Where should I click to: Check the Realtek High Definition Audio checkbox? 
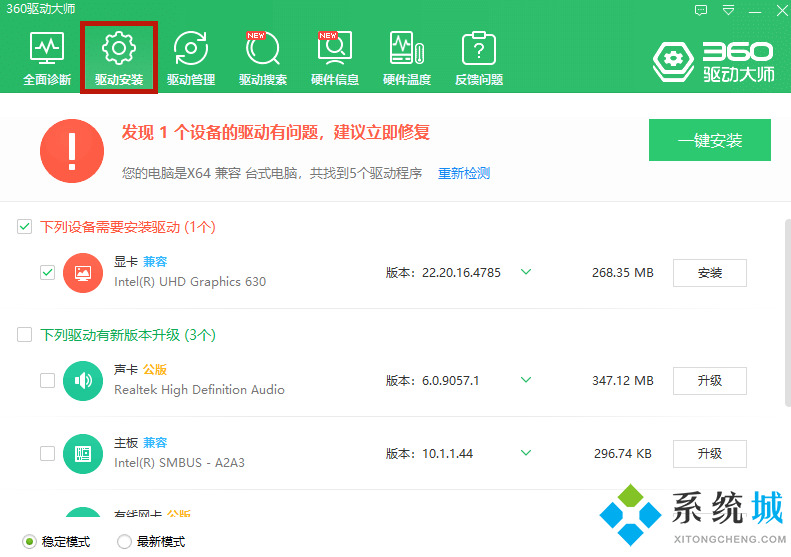47,380
